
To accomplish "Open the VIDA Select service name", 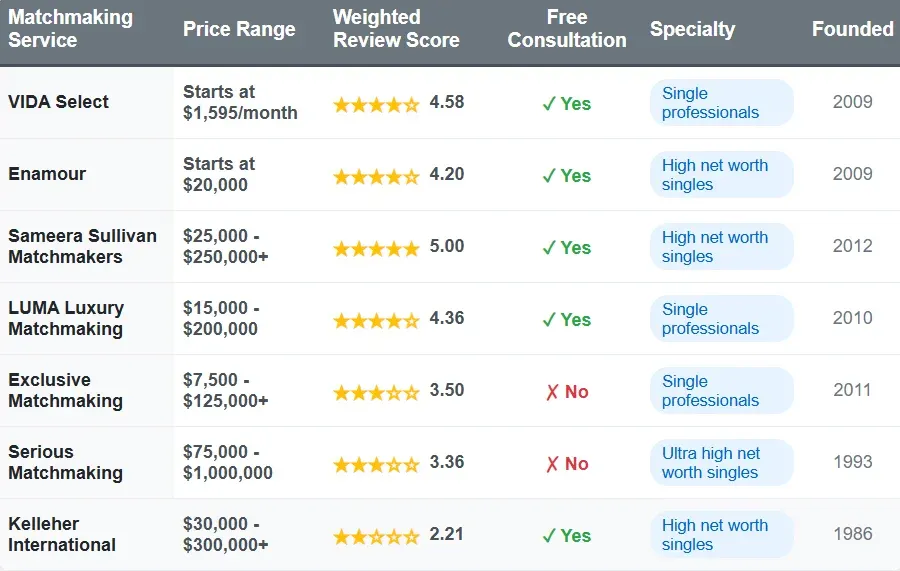I will (58, 102).
